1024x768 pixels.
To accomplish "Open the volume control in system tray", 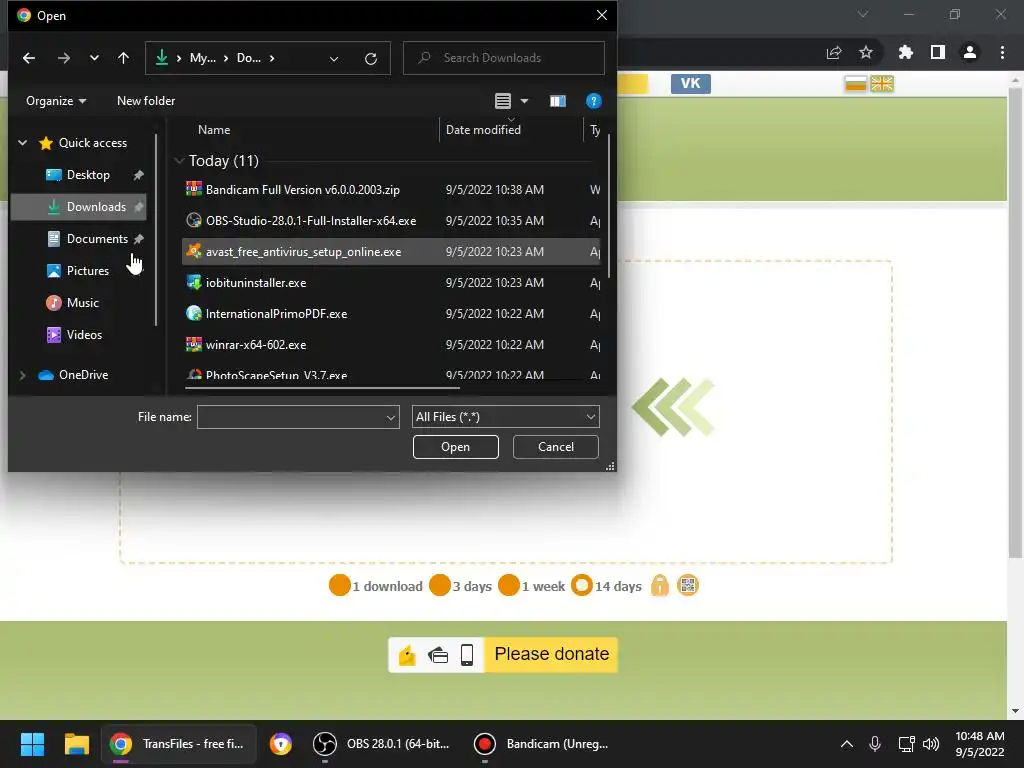I will [931, 744].
